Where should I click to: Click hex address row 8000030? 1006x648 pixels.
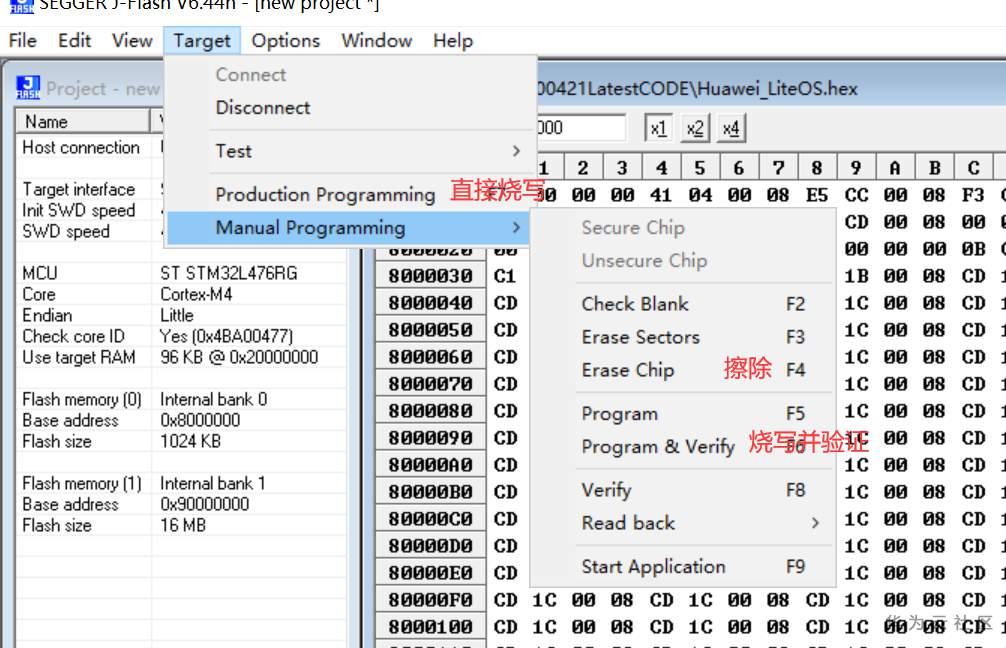click(x=431, y=276)
